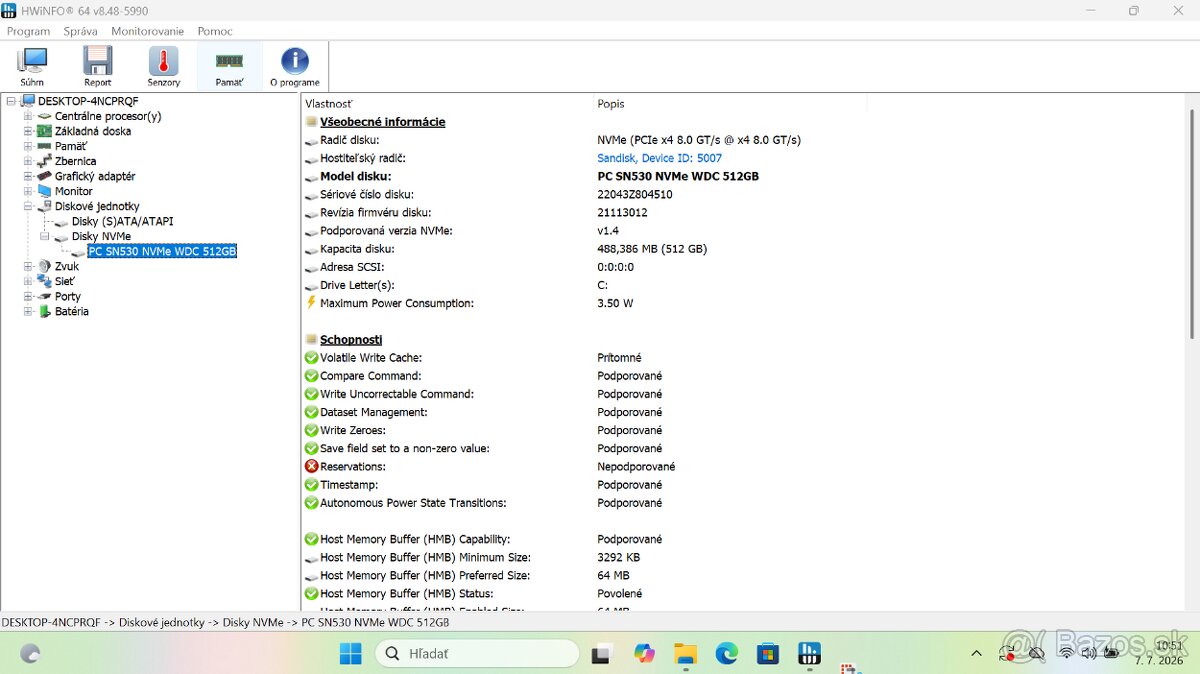Click the green check beside Compare Command
The width and height of the screenshot is (1200, 674).
[x=311, y=376]
